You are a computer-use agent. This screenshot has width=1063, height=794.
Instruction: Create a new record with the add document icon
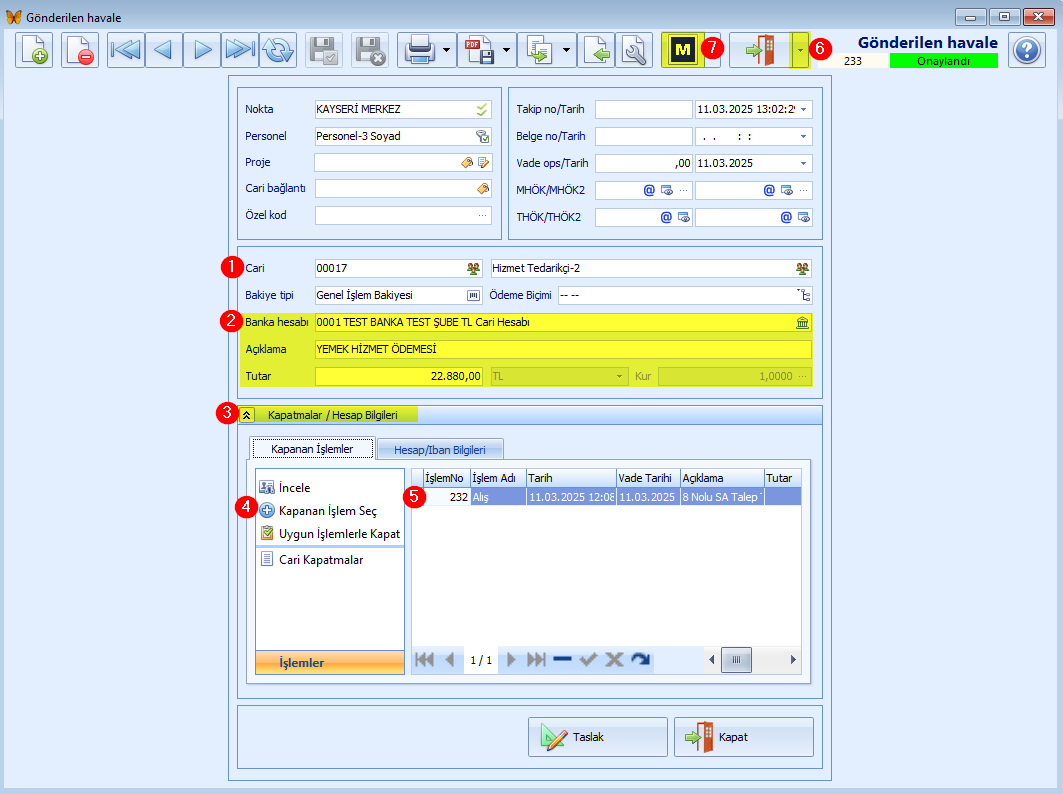pos(34,50)
